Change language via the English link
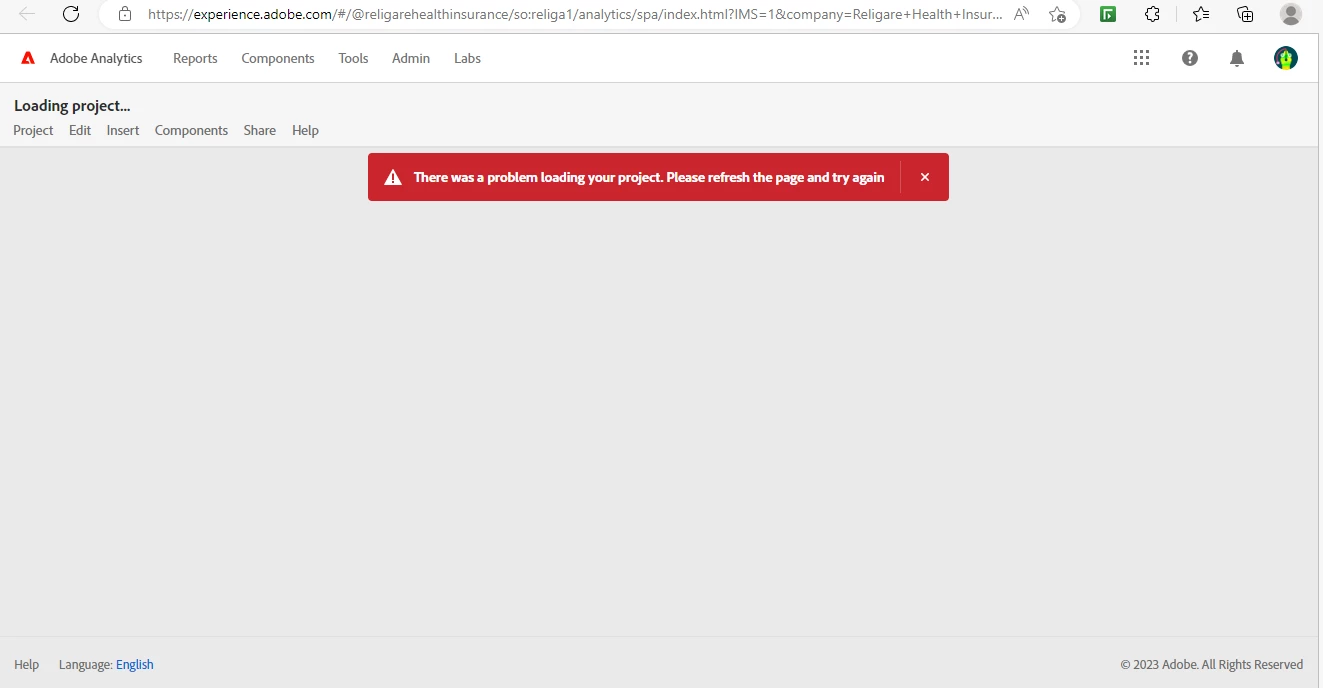This screenshot has width=1323, height=688. pos(135,664)
